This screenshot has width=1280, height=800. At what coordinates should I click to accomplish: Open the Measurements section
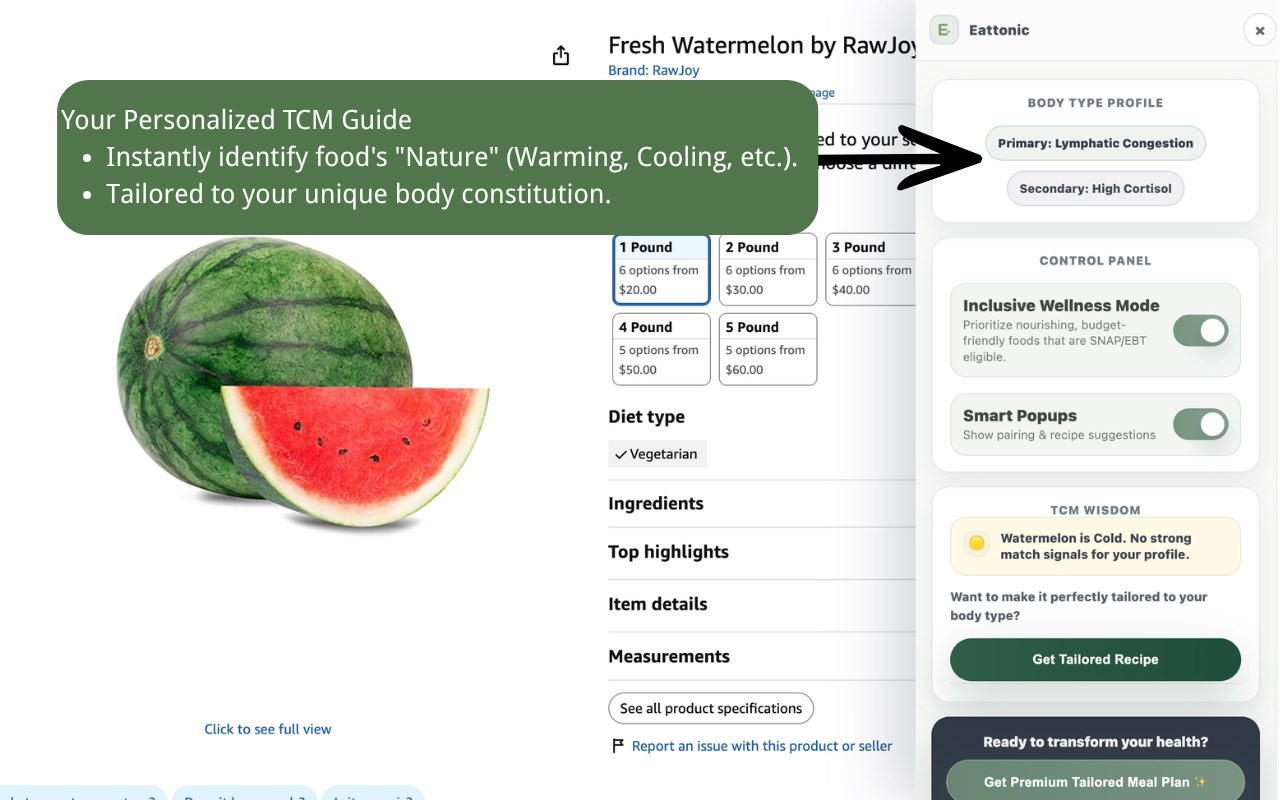pos(668,656)
